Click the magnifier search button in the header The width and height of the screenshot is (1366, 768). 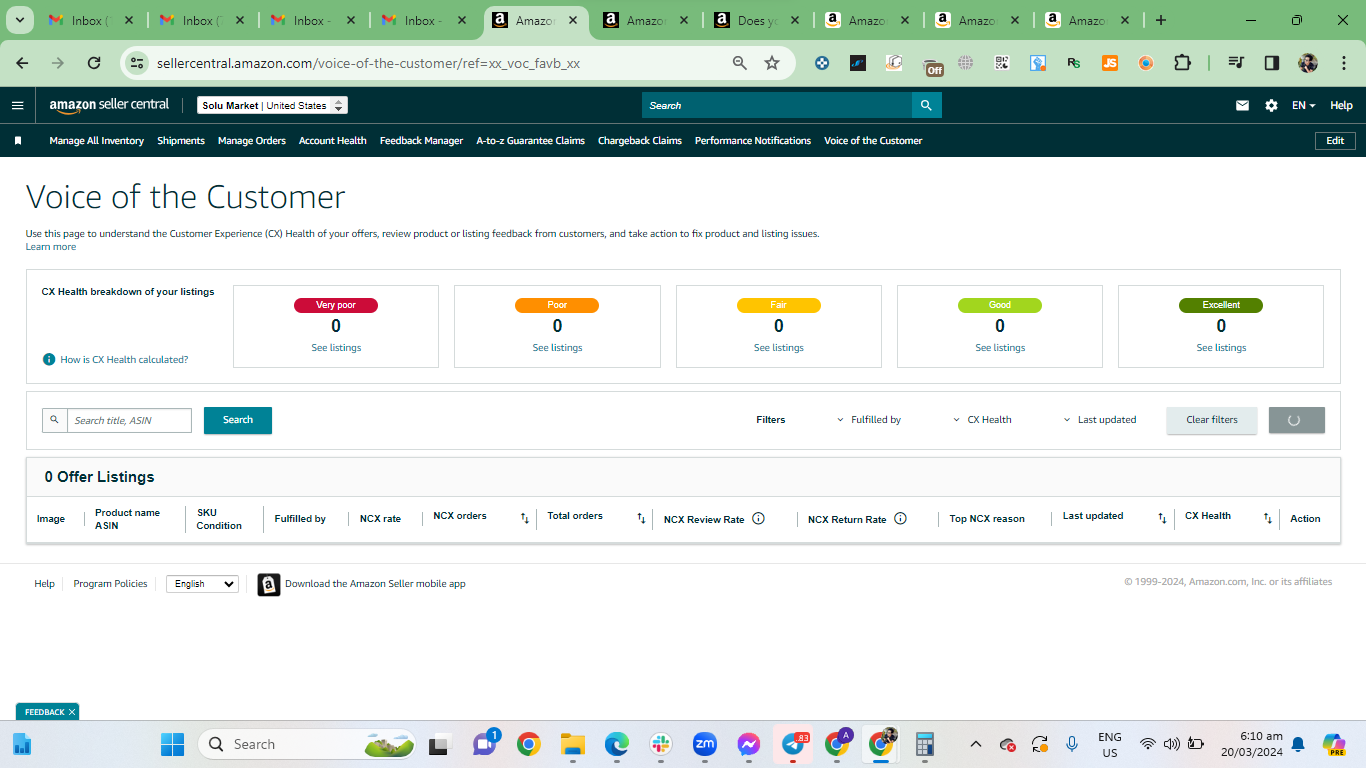tap(926, 105)
